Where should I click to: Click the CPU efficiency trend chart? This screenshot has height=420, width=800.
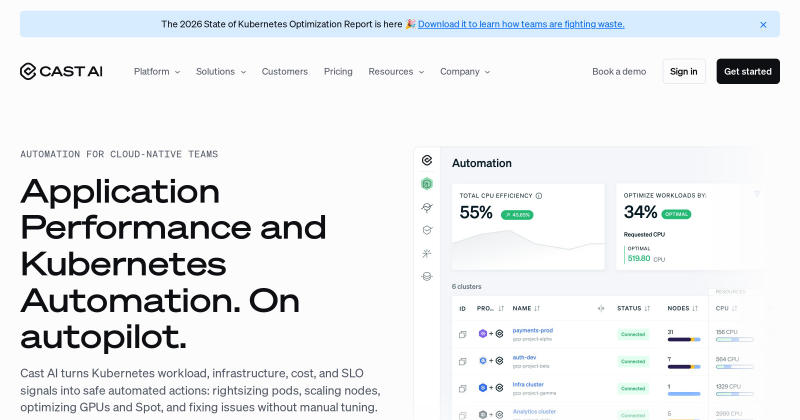(528, 249)
